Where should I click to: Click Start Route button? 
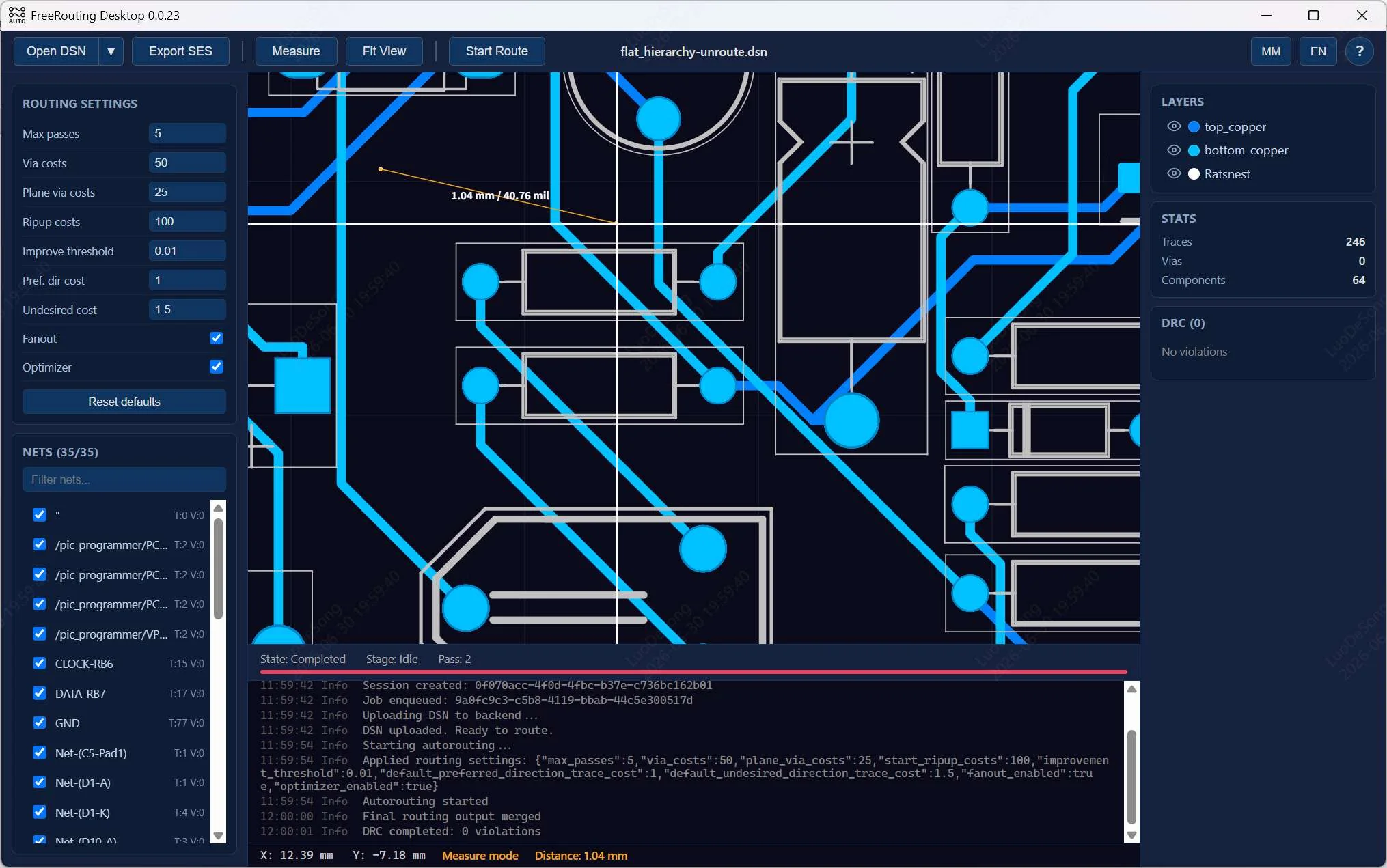497,51
